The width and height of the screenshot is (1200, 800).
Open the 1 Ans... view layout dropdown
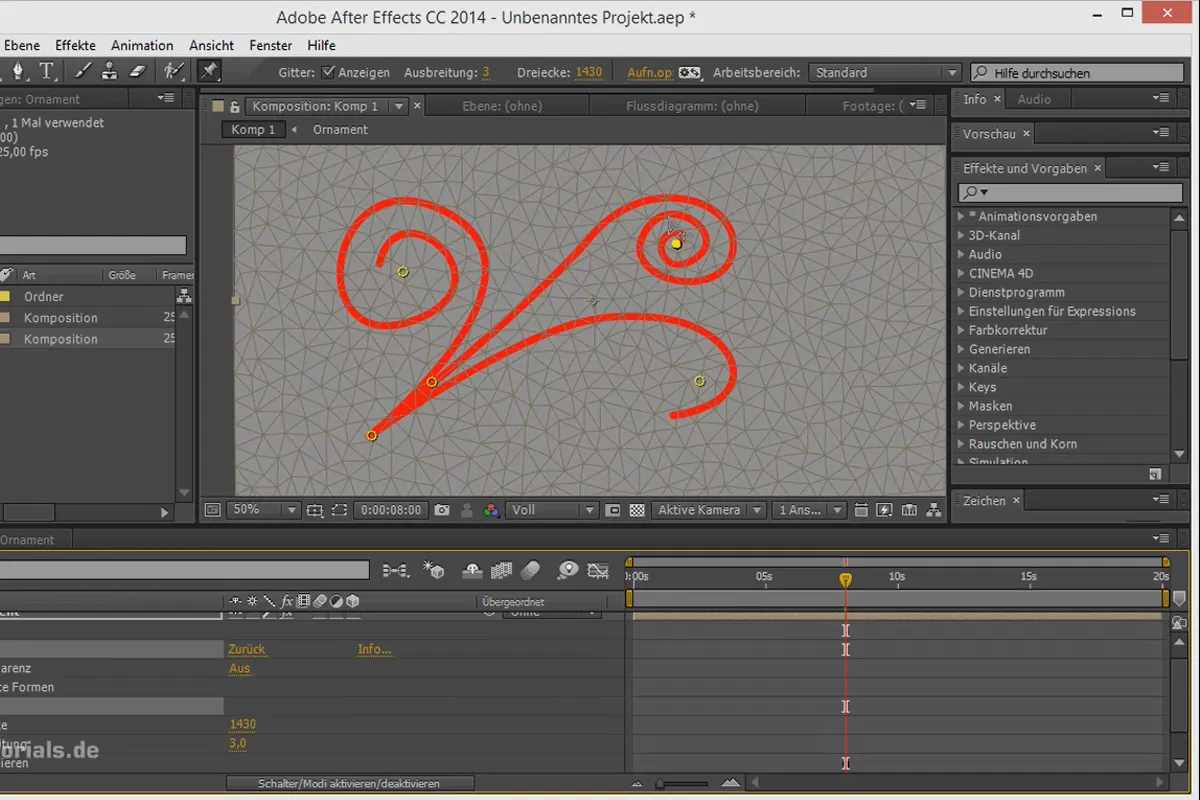(x=811, y=510)
